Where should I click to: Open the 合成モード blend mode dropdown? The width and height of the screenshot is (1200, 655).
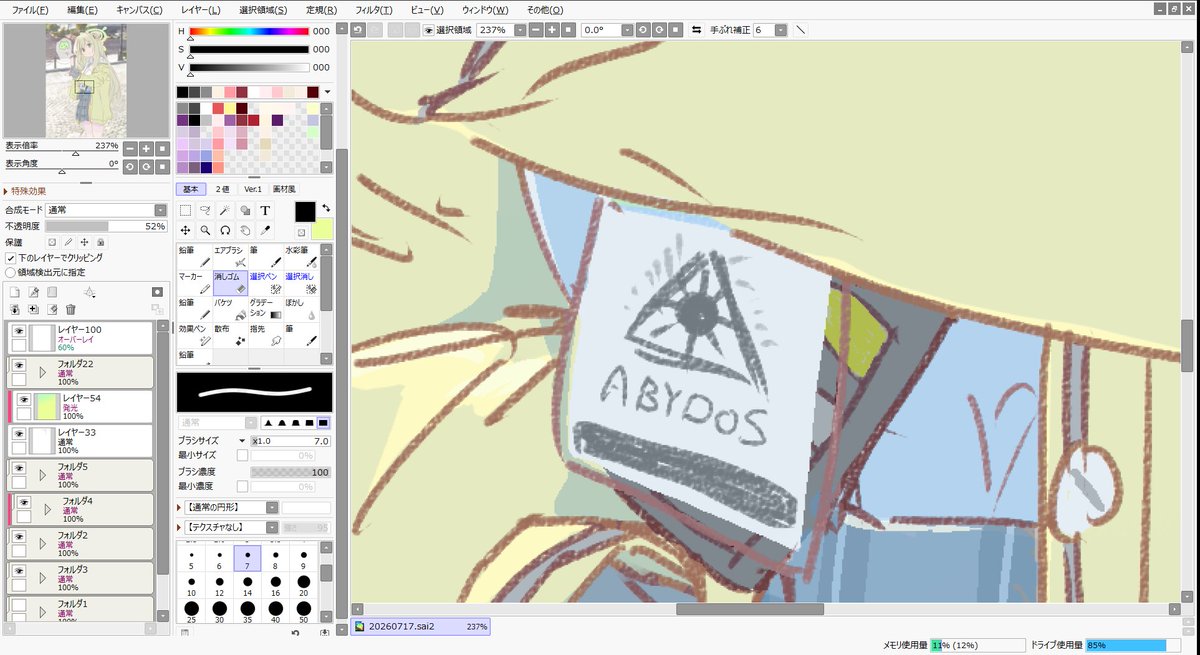point(160,210)
